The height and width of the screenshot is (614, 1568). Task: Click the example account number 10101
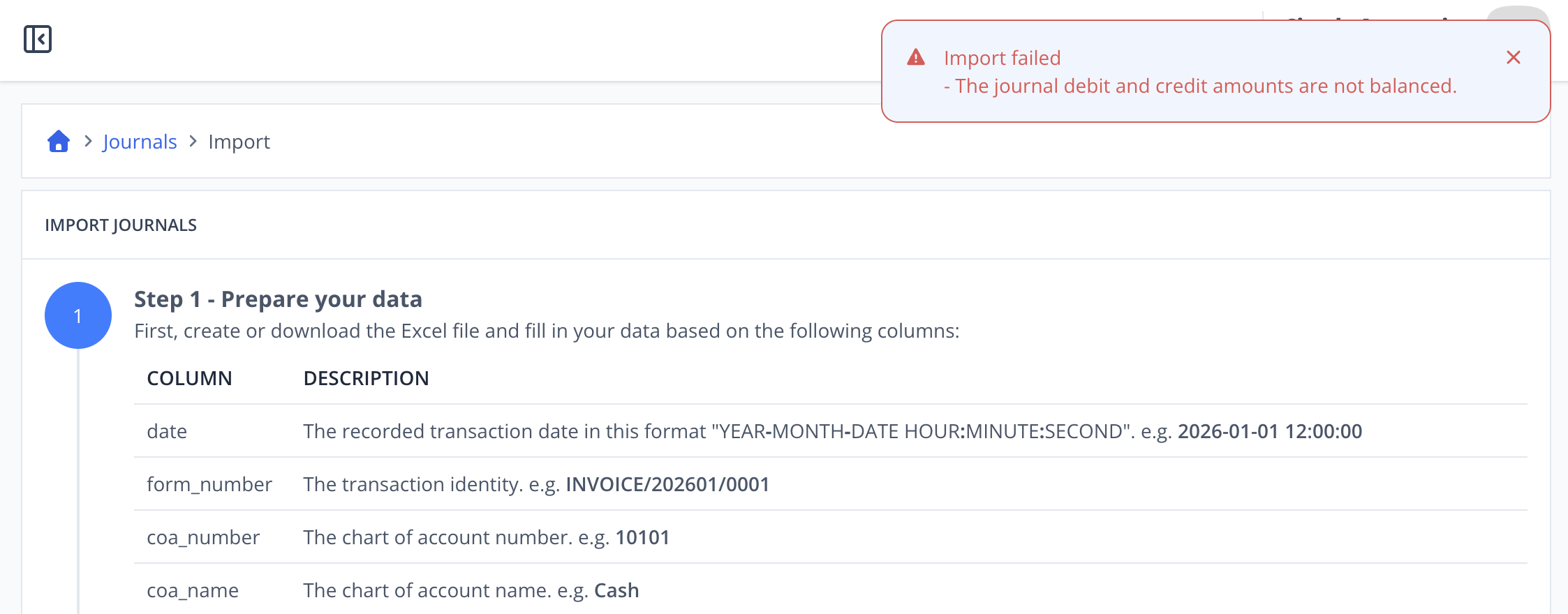pyautogui.click(x=642, y=537)
